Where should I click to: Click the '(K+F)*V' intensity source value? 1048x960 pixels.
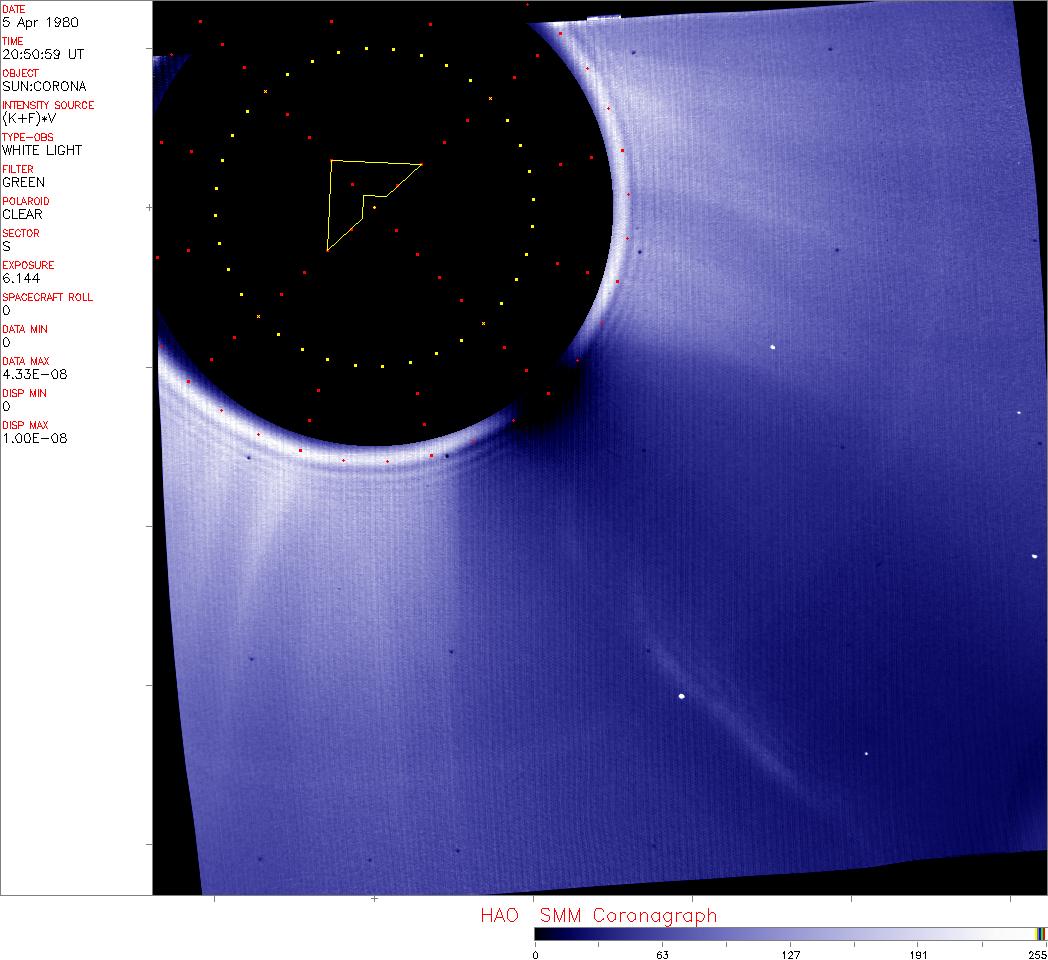coord(27,118)
